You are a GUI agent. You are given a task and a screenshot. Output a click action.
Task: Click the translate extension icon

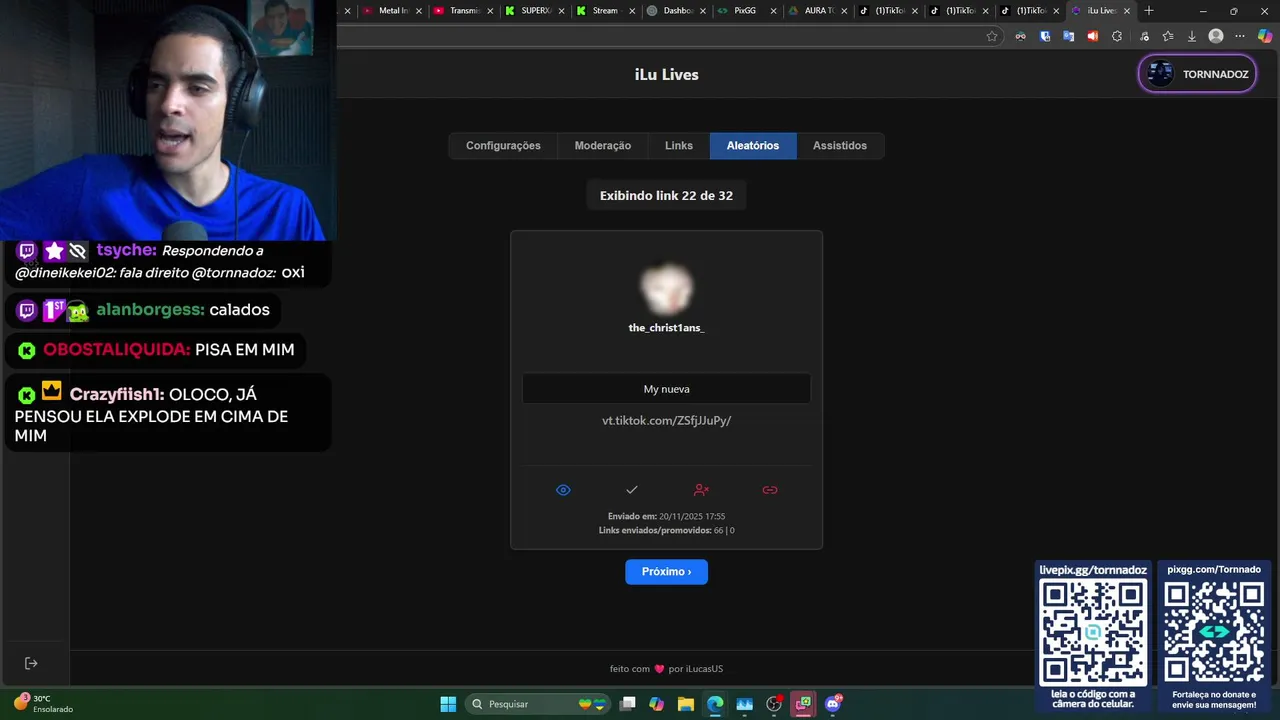[1069, 36]
